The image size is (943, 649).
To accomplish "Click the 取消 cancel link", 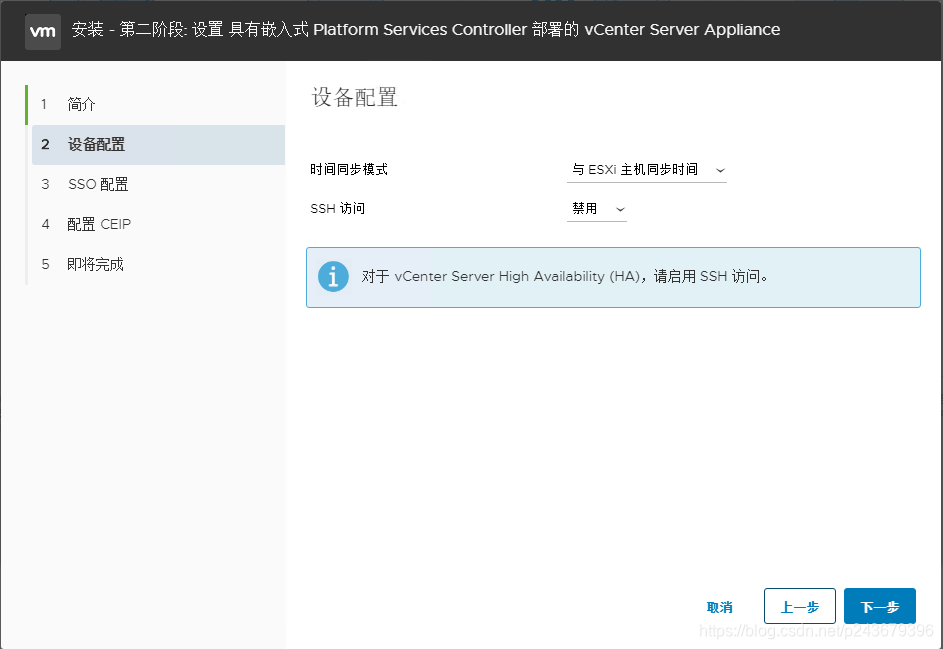I will click(719, 607).
